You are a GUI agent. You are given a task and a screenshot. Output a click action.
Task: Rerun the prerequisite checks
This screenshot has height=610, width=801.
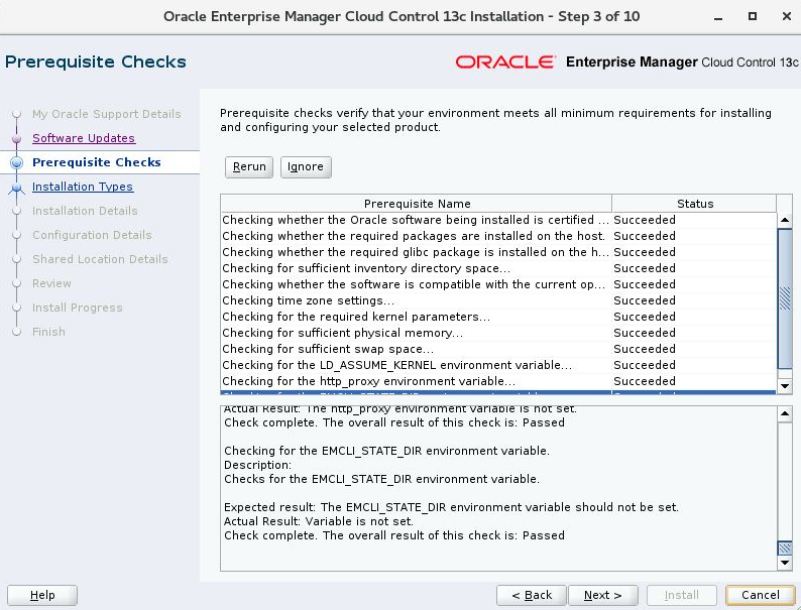click(249, 167)
